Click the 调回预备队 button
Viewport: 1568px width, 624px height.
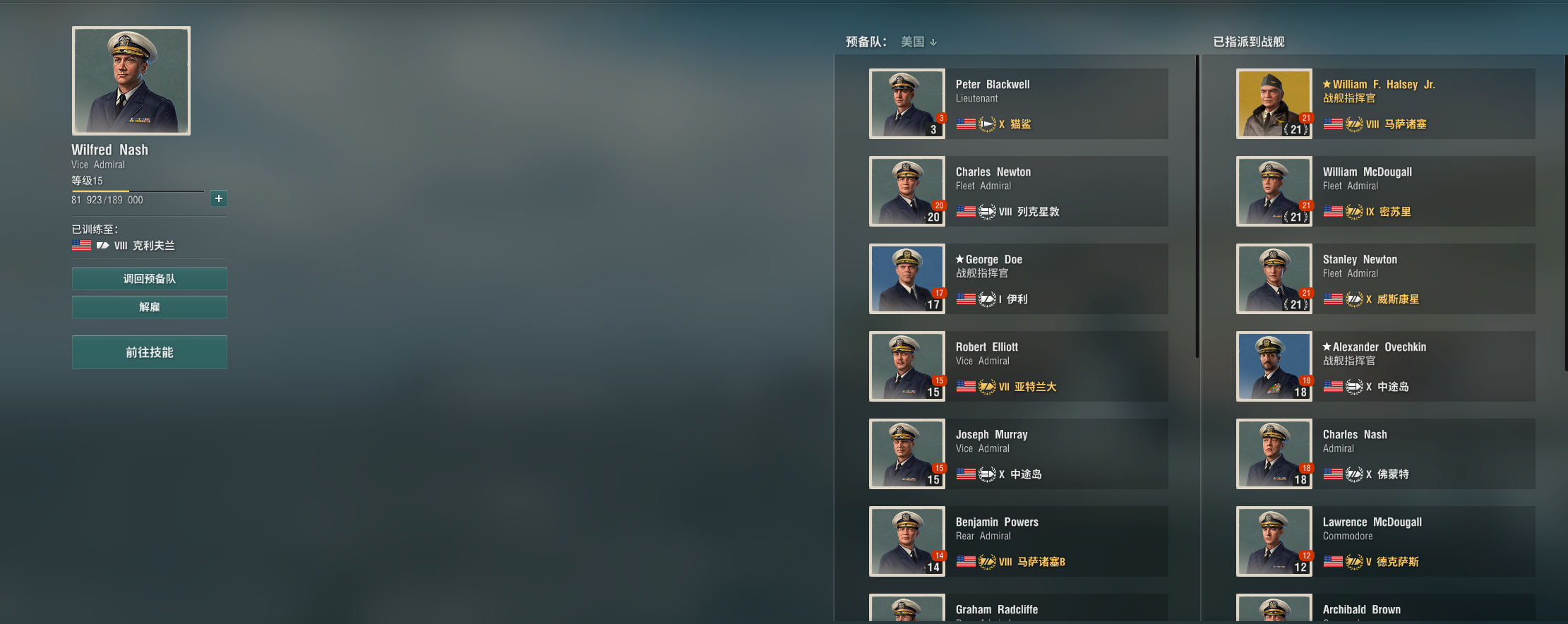(150, 279)
